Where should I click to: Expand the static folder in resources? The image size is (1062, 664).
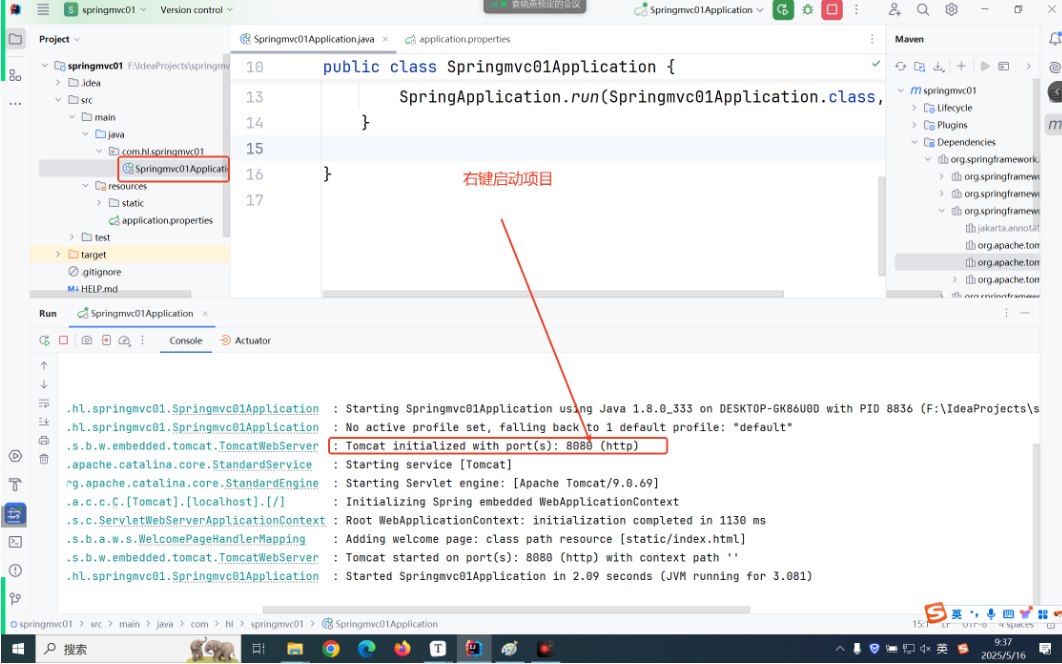(99, 203)
